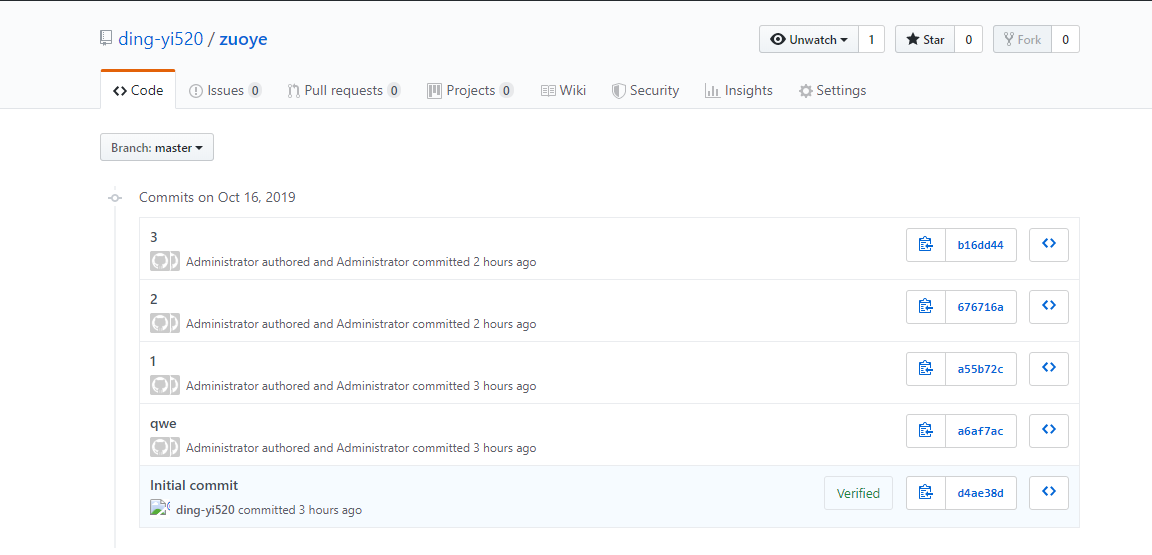Open the Branch: master dropdown
The image size is (1152, 555).
(x=157, y=148)
